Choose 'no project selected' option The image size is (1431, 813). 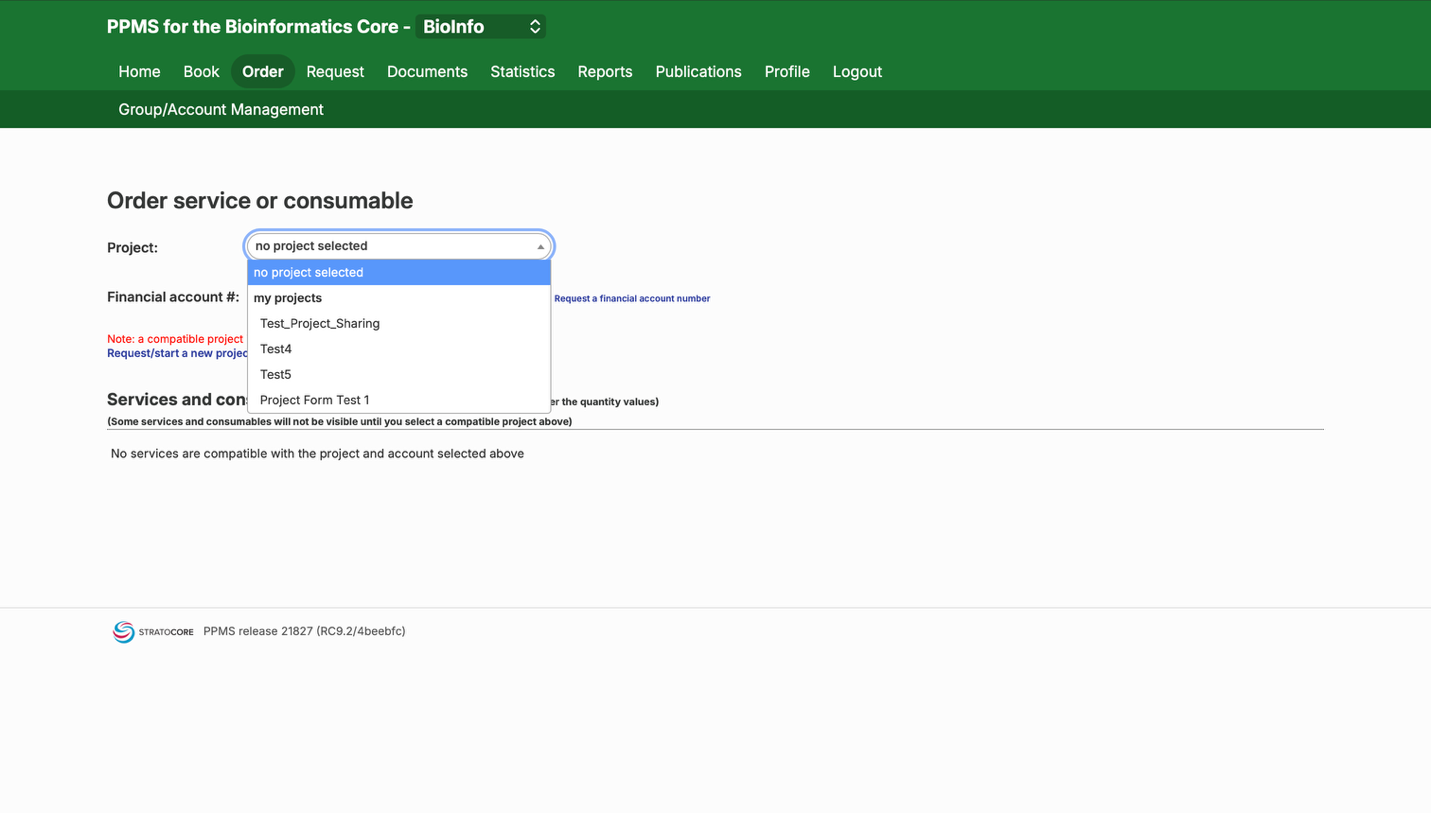399,272
